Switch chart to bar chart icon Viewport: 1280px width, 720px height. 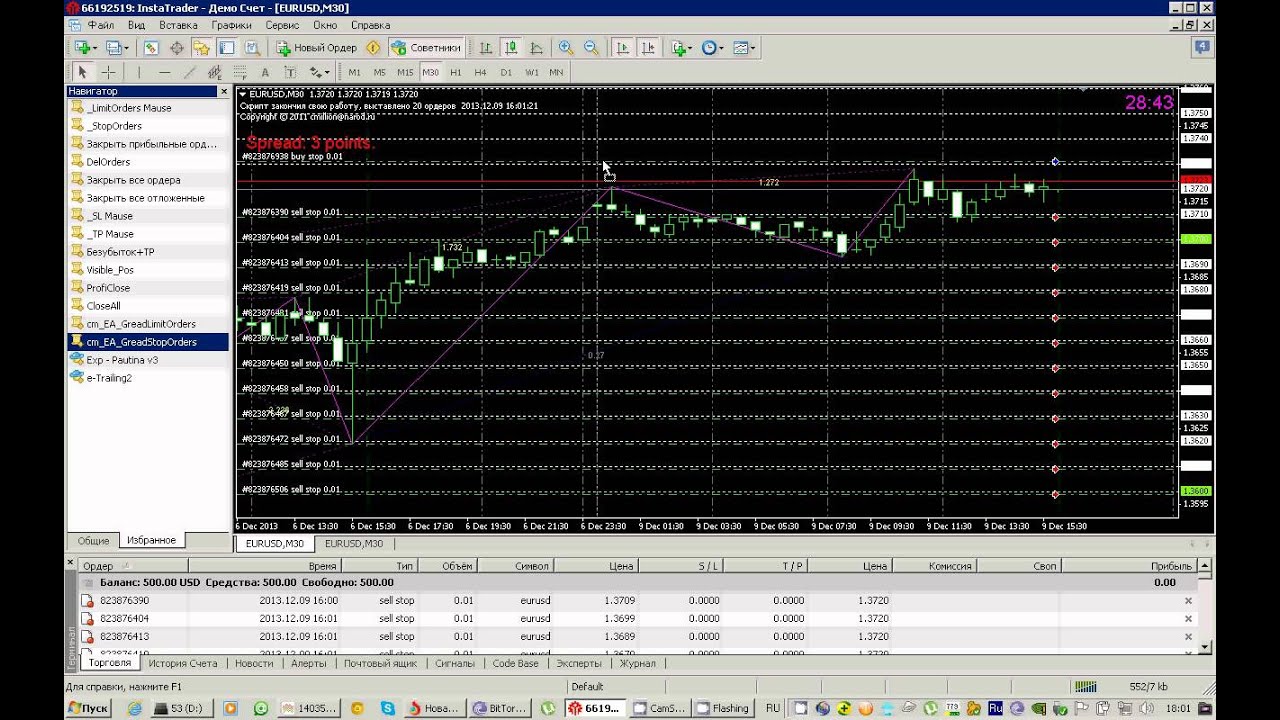pyautogui.click(x=486, y=47)
